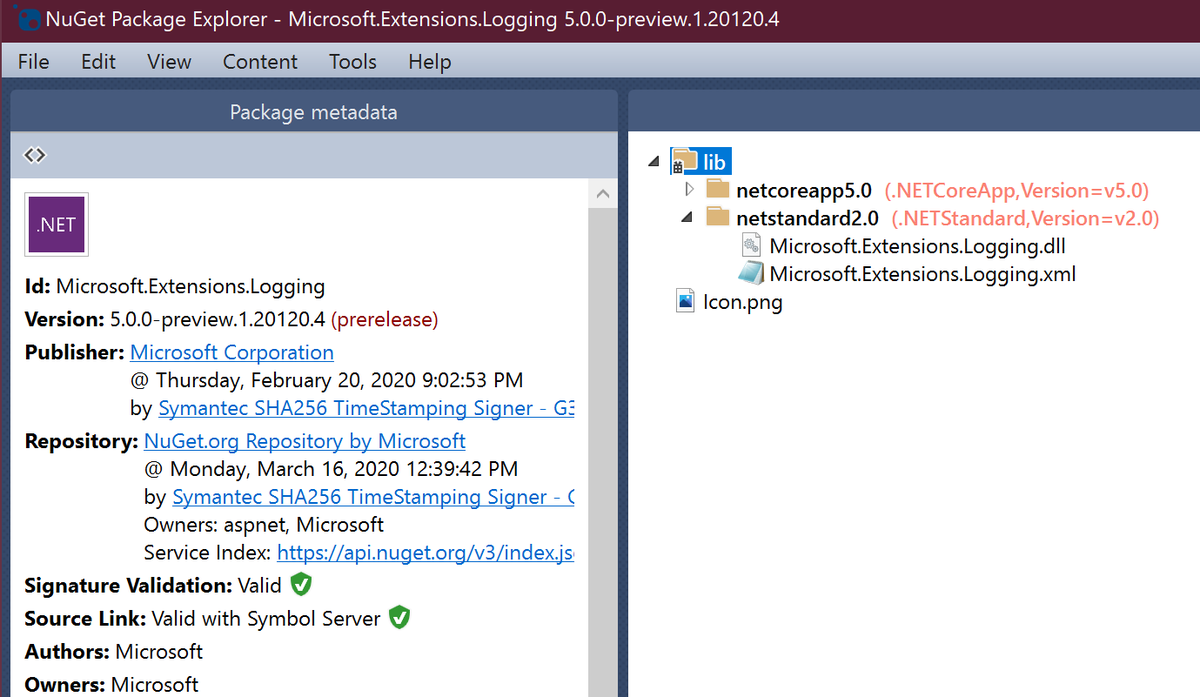Open the api.nuget.org service index link
Viewport: 1200px width, 697px height.
coord(425,553)
